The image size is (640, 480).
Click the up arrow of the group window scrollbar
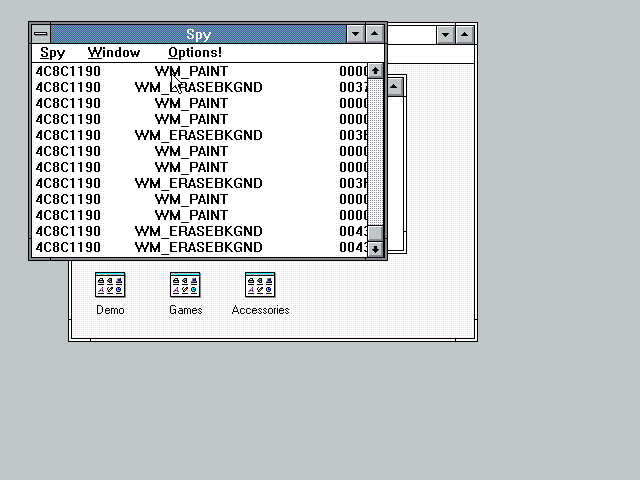pos(395,86)
